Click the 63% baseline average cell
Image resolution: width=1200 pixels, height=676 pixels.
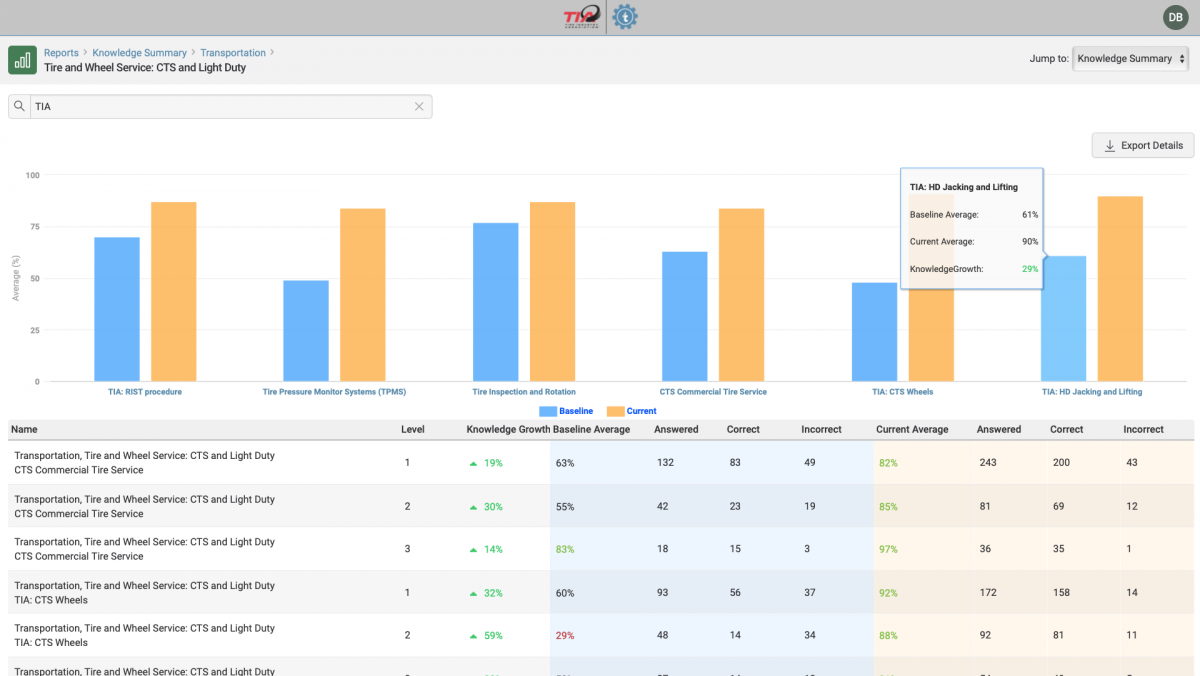pyautogui.click(x=565, y=463)
